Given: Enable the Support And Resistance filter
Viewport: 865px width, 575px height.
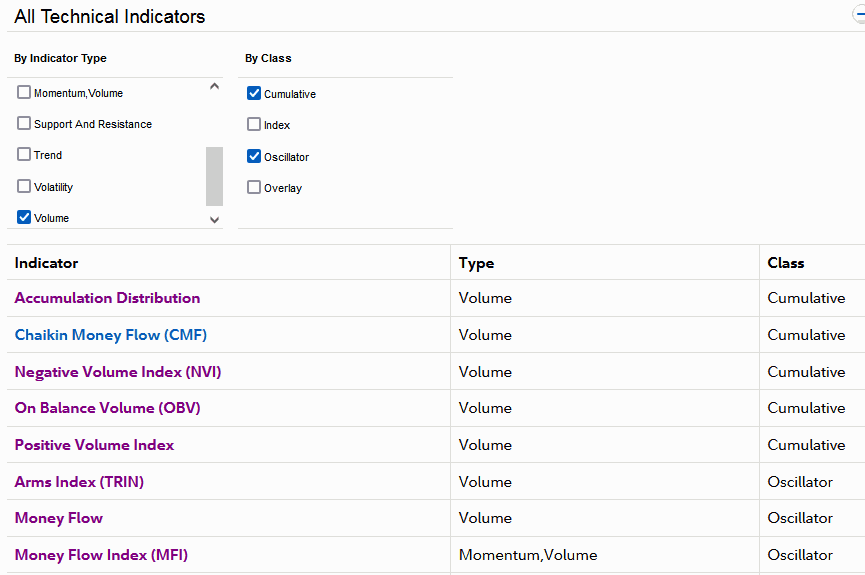Looking at the screenshot, I should coord(24,124).
